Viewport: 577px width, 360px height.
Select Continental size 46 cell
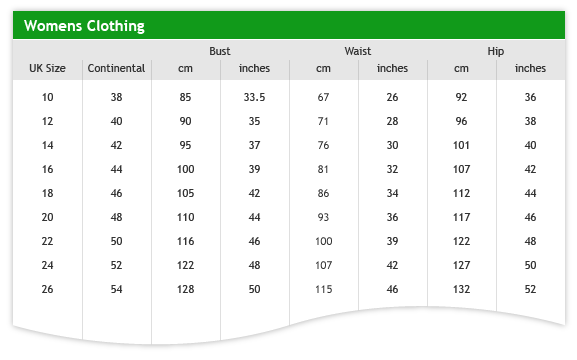(x=116, y=193)
